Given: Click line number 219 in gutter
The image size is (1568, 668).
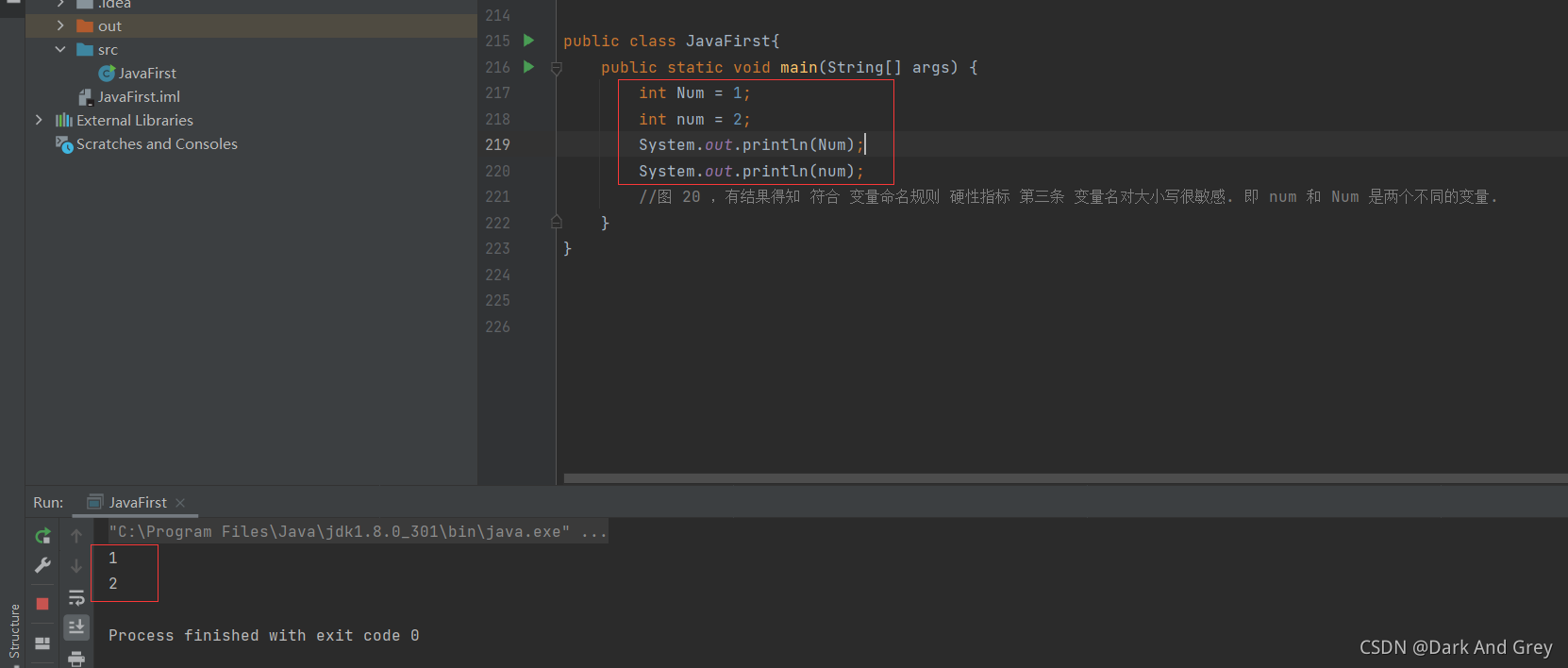Looking at the screenshot, I should (x=497, y=144).
